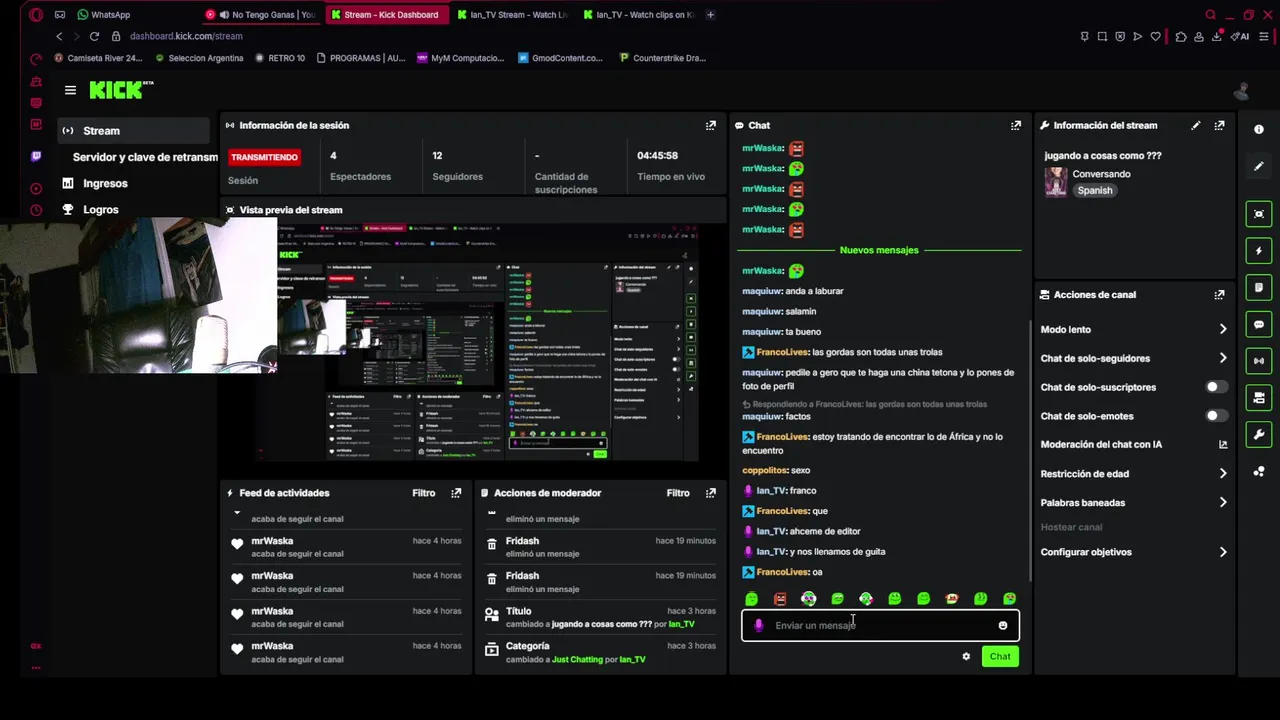
Task: Expand Palabras baneadas options
Action: click(x=1222, y=503)
